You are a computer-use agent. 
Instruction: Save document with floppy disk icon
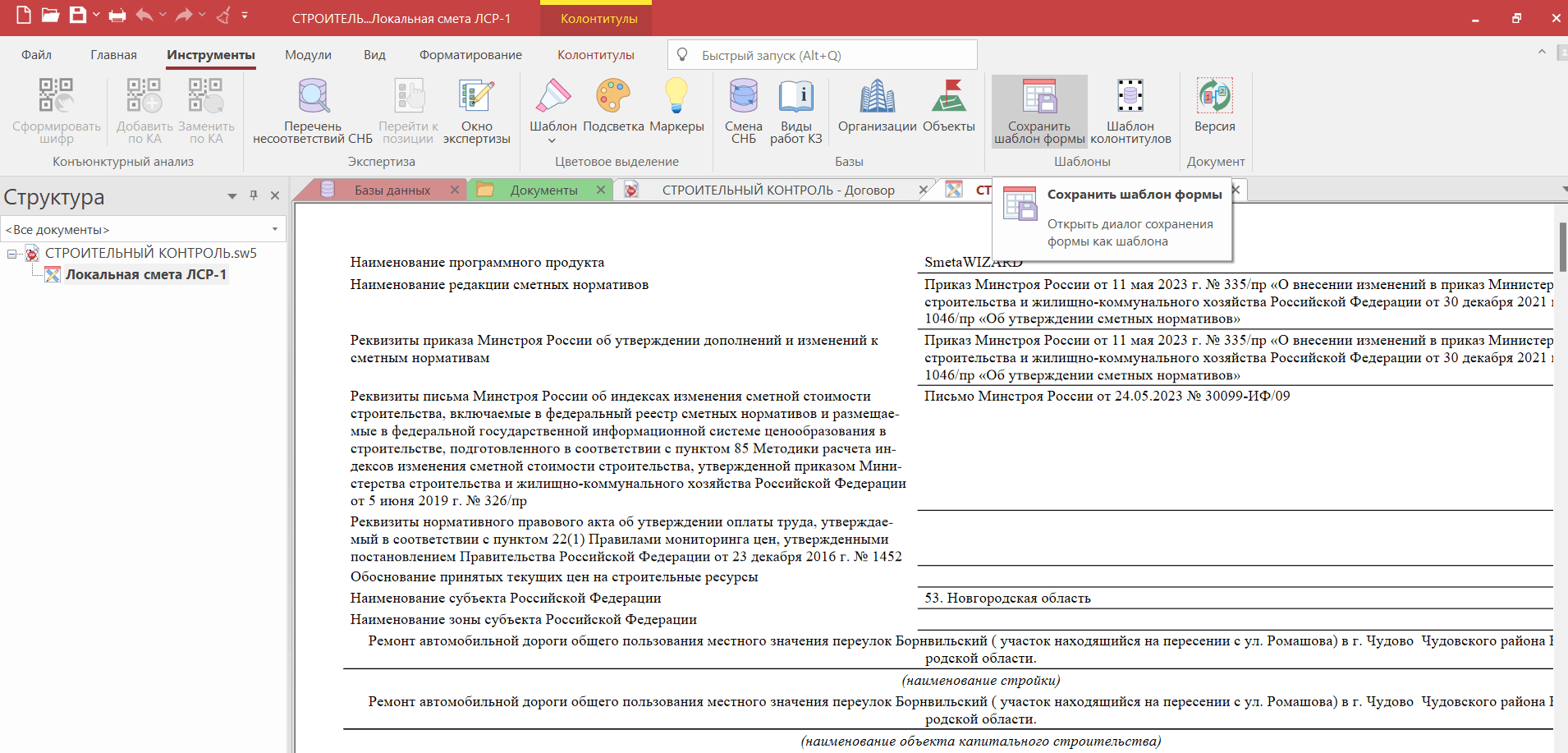click(77, 15)
